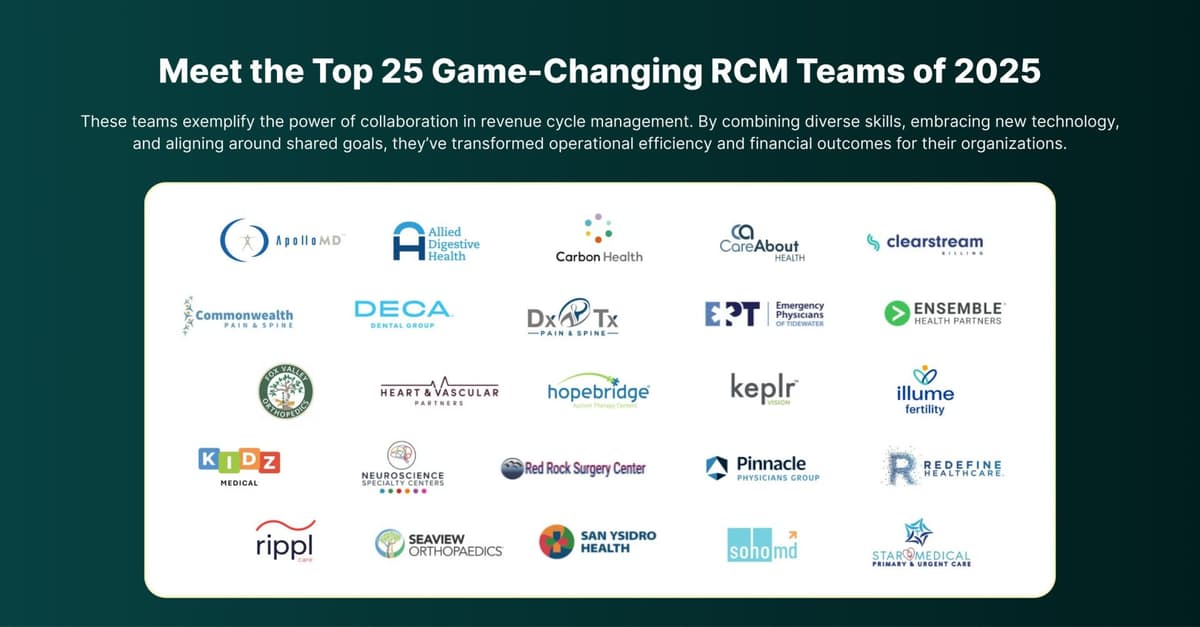Open the Carbon Health logo
The width and height of the screenshot is (1200, 627).
pyautogui.click(x=599, y=239)
